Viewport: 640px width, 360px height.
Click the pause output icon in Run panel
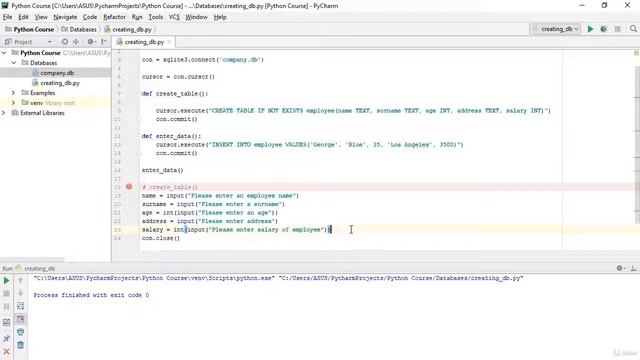pos(7,307)
